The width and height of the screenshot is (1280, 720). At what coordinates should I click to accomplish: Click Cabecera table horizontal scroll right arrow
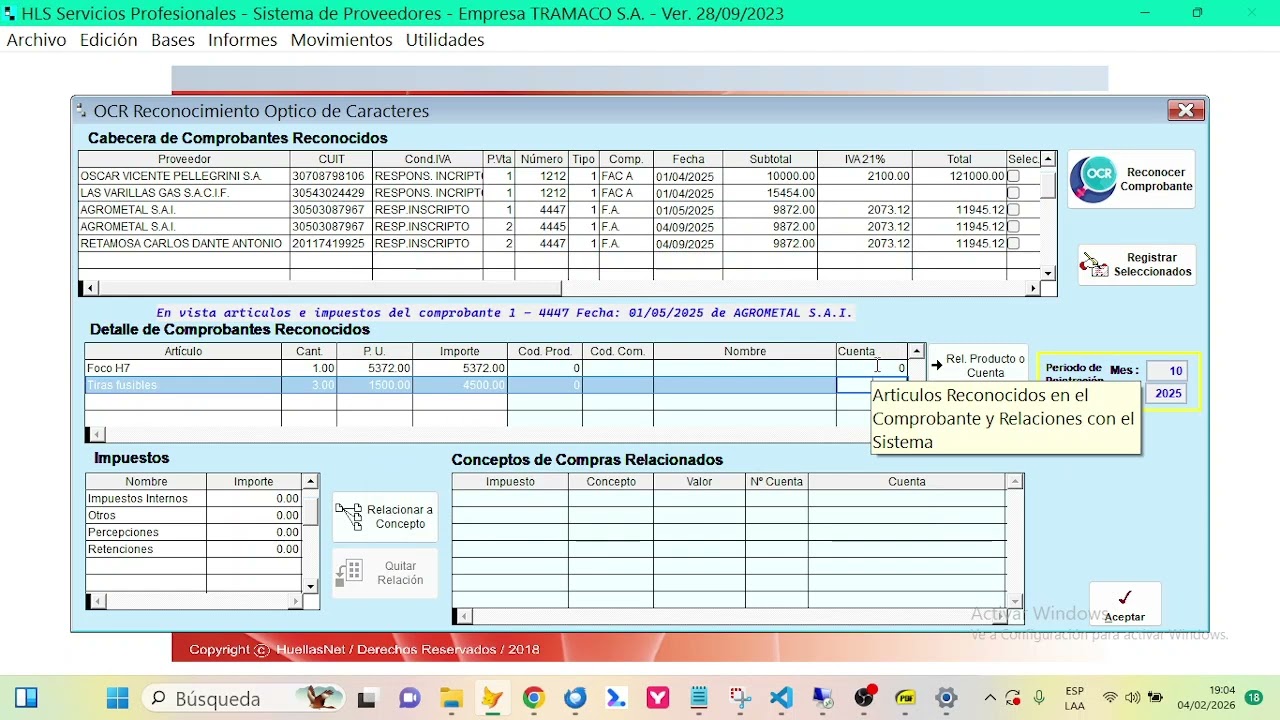point(1033,289)
